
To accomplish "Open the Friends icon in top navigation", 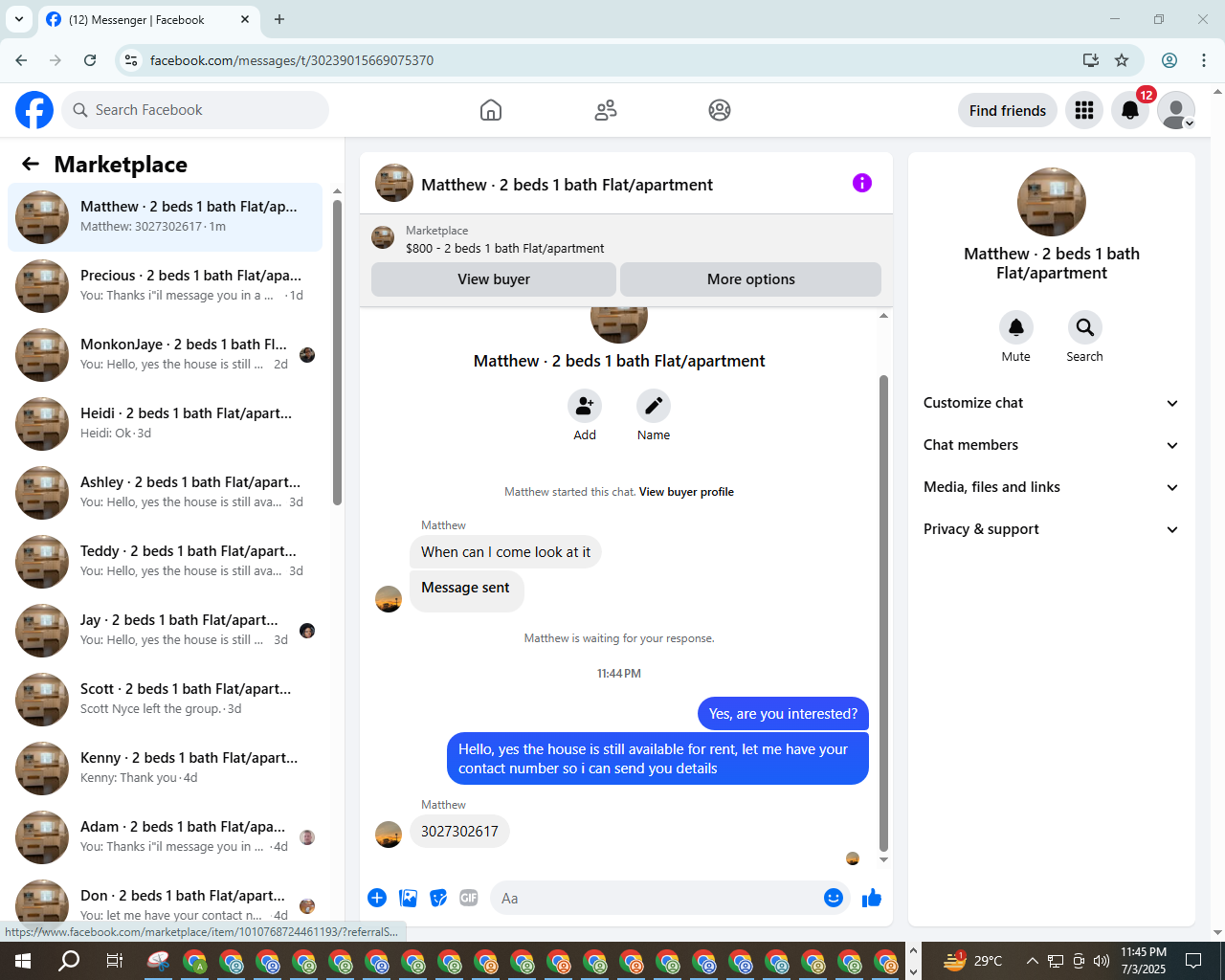I will click(x=606, y=110).
